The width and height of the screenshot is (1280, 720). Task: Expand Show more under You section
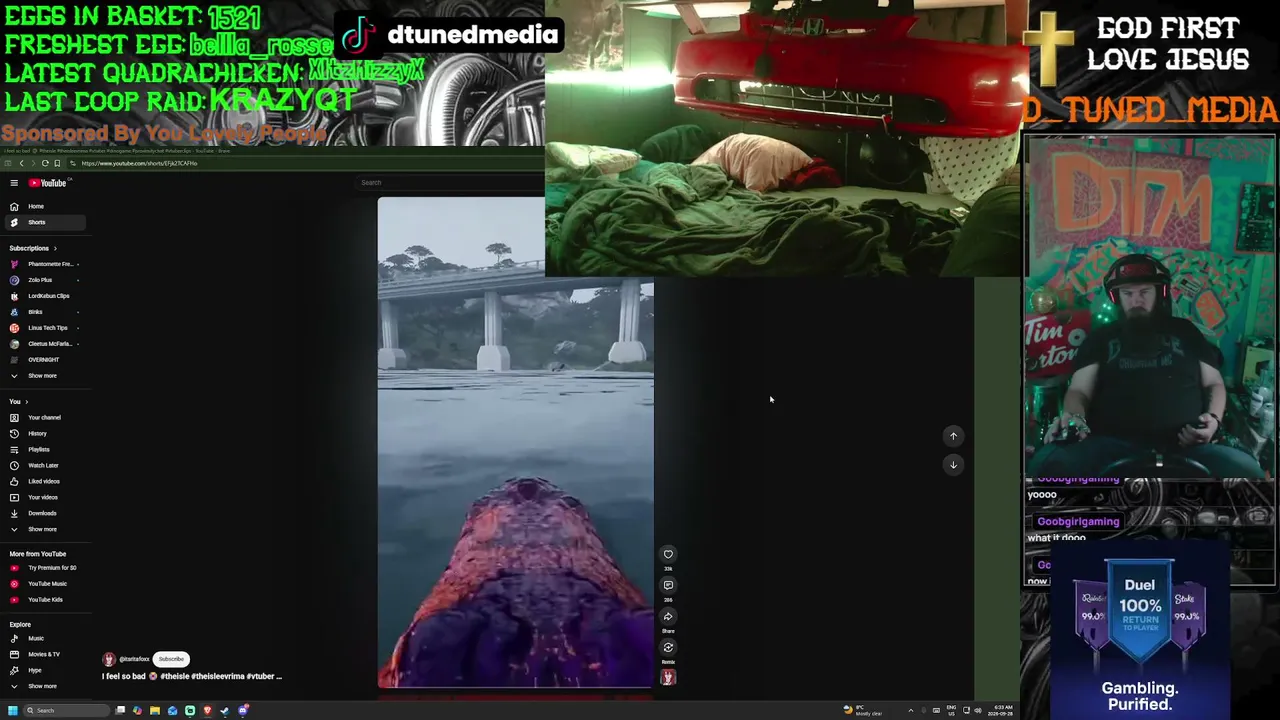click(44, 530)
